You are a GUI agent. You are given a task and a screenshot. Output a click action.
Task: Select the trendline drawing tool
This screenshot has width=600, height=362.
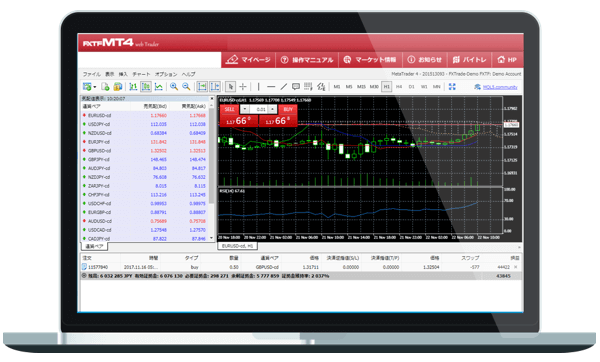283,86
